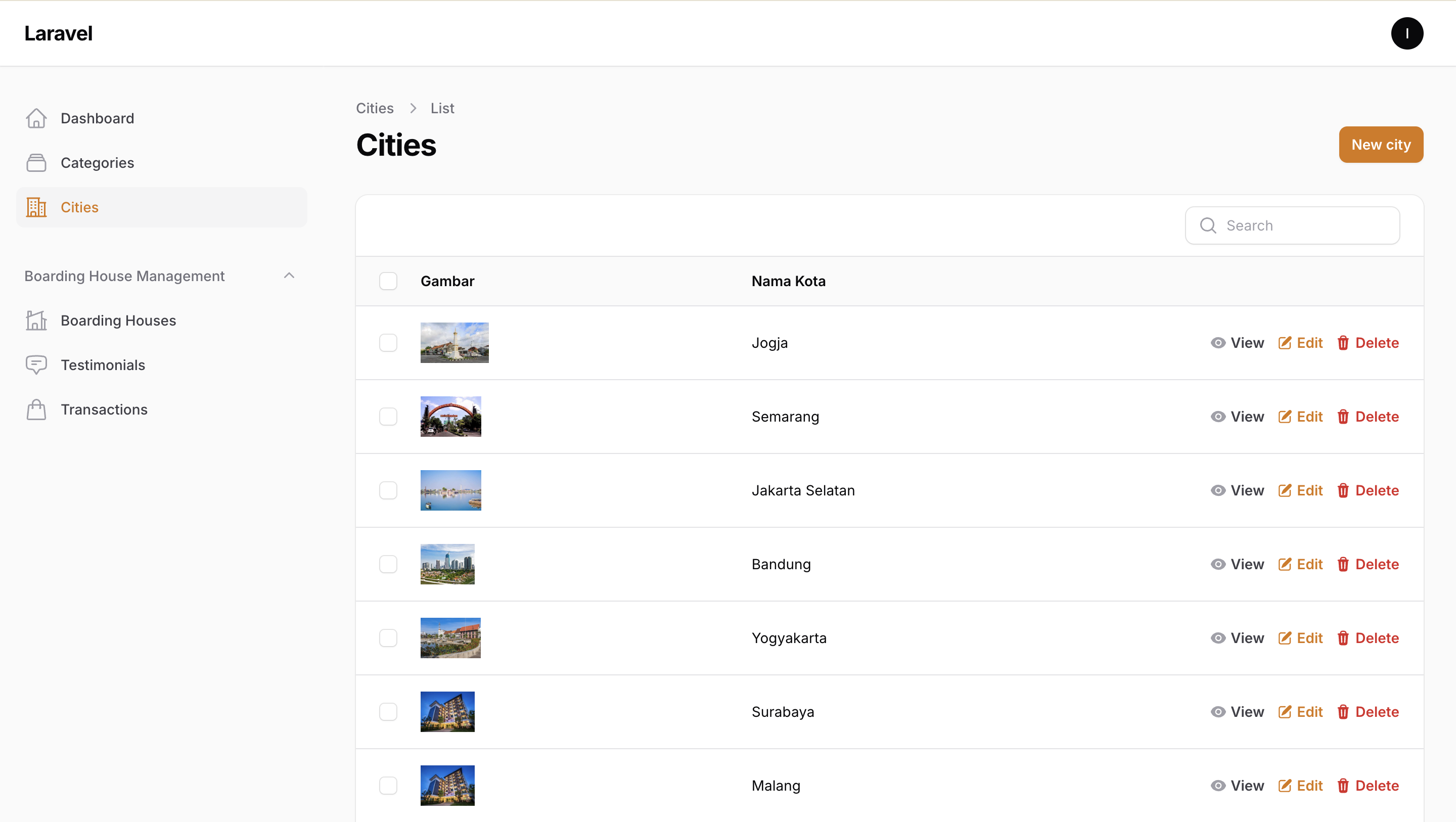Viewport: 1456px width, 822px height.
Task: Click the trash icon for Yogyakarta
Action: click(x=1343, y=638)
